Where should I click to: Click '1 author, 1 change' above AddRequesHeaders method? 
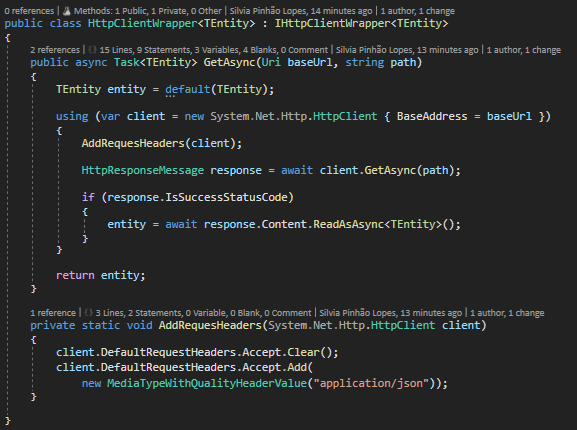(507, 313)
